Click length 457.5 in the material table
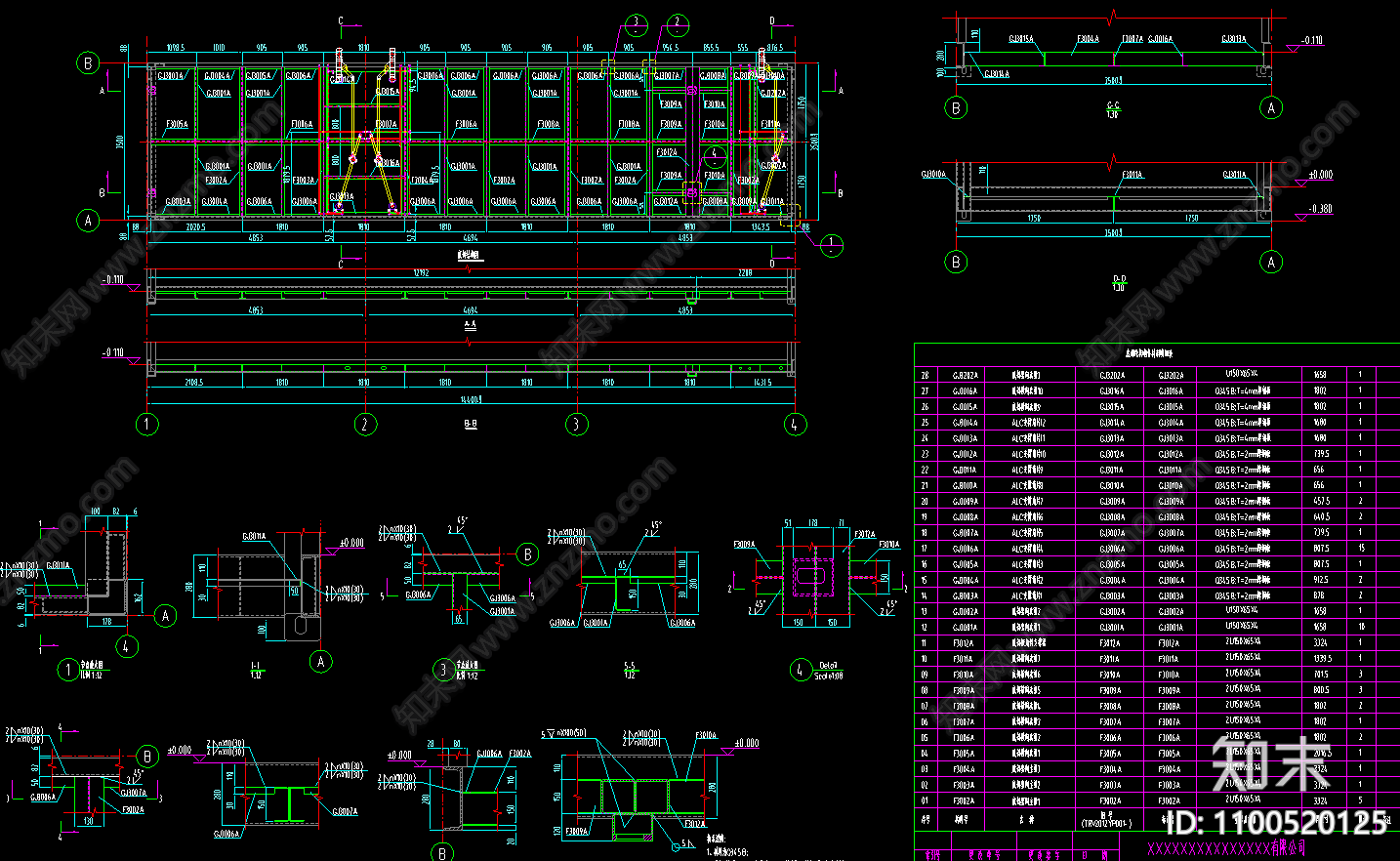1400x861 pixels. pos(1321,502)
